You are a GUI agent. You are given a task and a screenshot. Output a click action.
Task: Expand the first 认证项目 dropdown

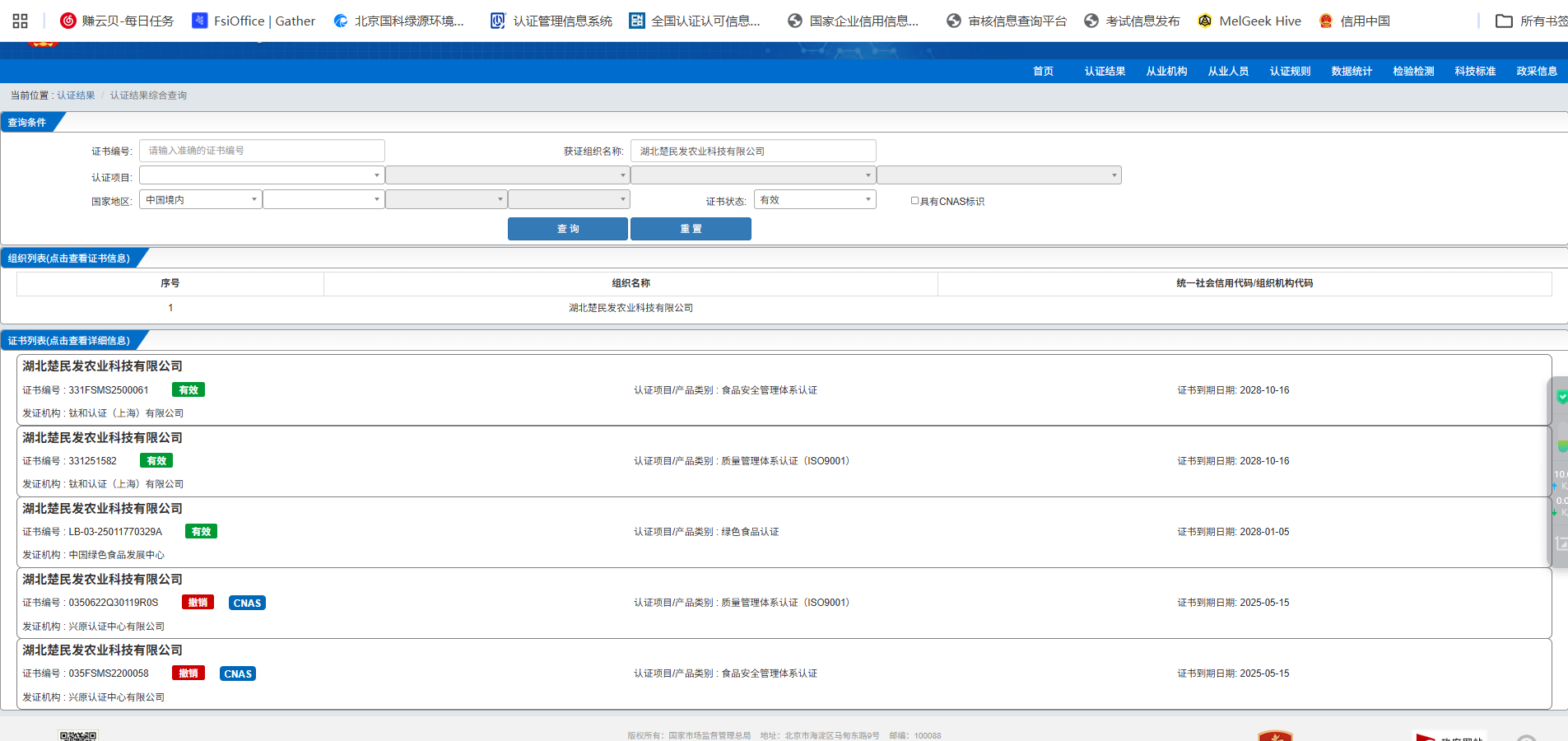tap(261, 175)
